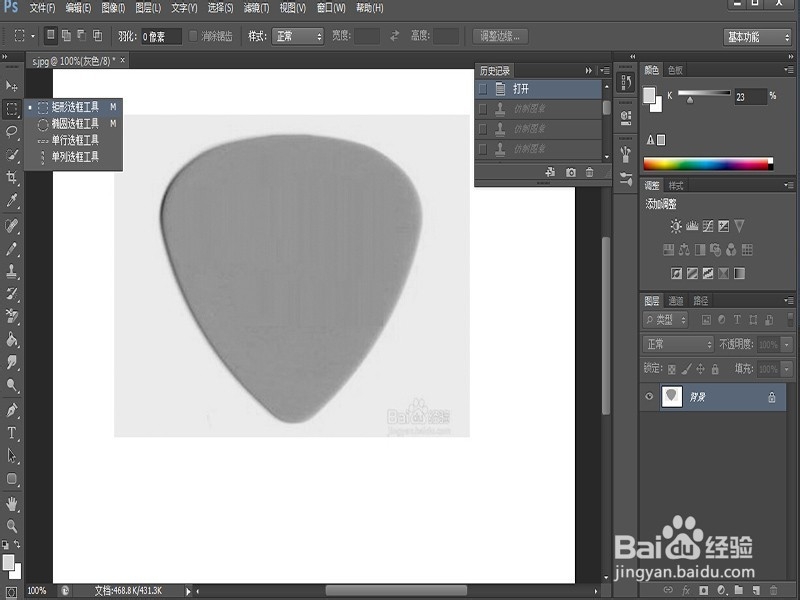Create a new layer

click(x=756, y=590)
